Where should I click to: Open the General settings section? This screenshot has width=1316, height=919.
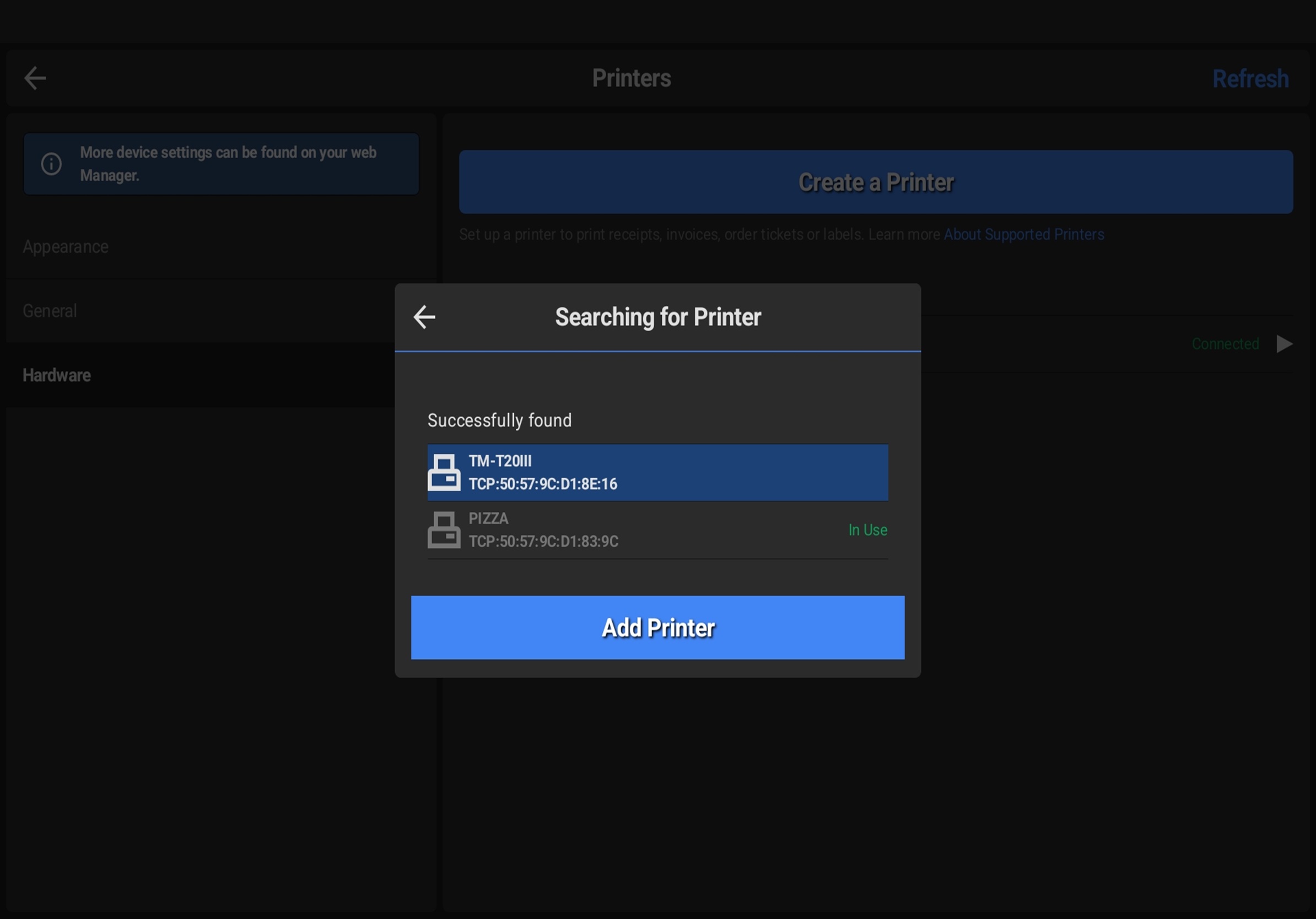point(50,311)
